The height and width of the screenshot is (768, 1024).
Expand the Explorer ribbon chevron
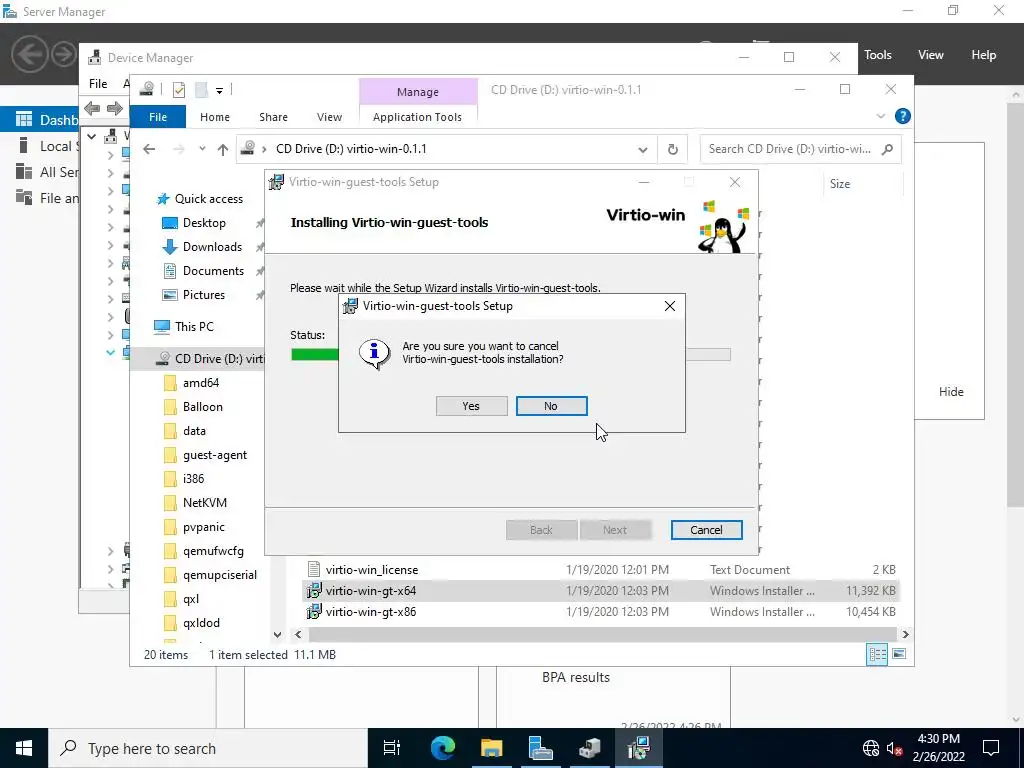(x=880, y=116)
